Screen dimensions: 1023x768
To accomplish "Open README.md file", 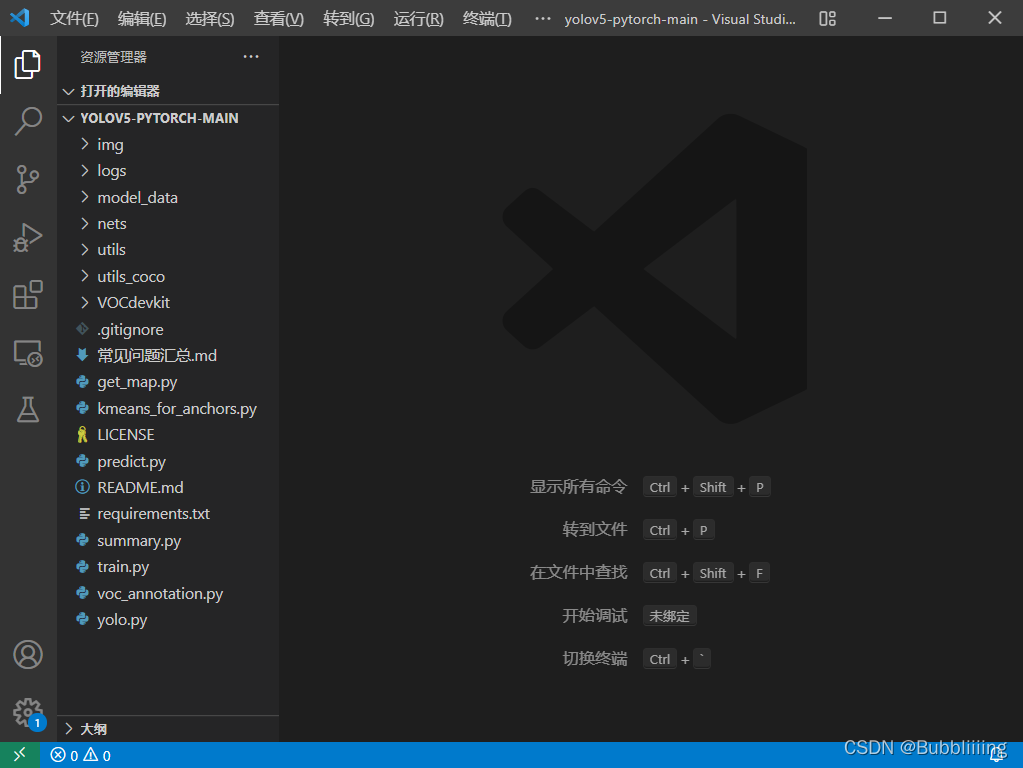I will 168,487.
